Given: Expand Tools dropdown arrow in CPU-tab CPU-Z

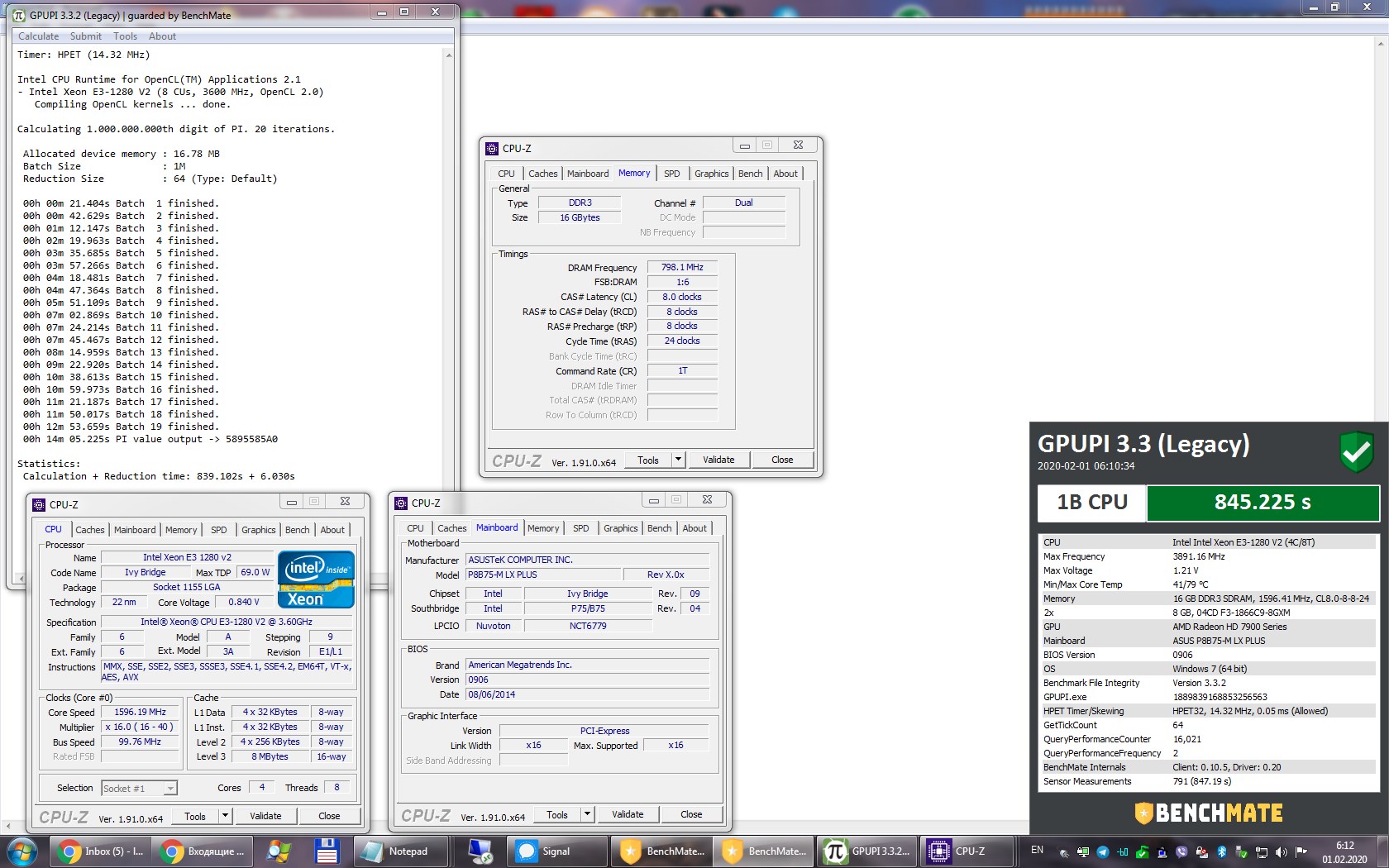Looking at the screenshot, I should click(x=225, y=816).
